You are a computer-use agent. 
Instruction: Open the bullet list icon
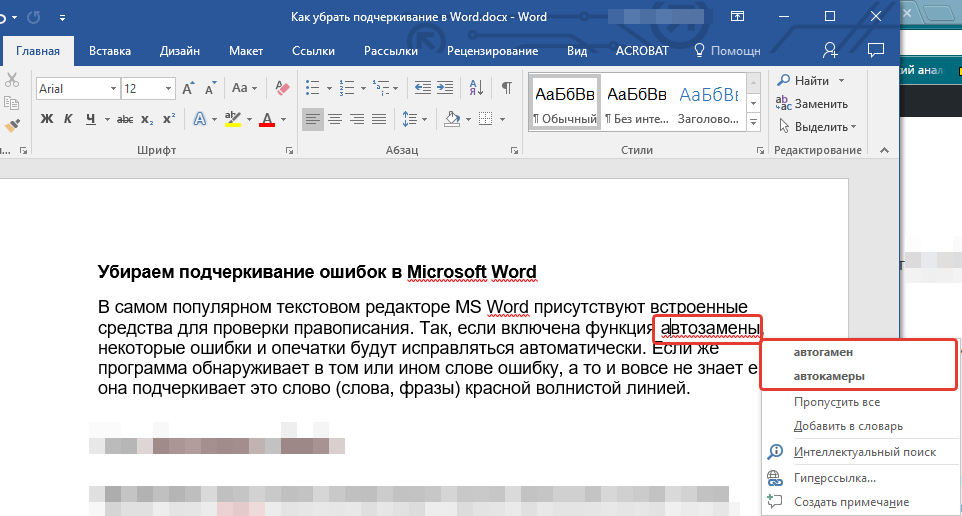coord(312,88)
